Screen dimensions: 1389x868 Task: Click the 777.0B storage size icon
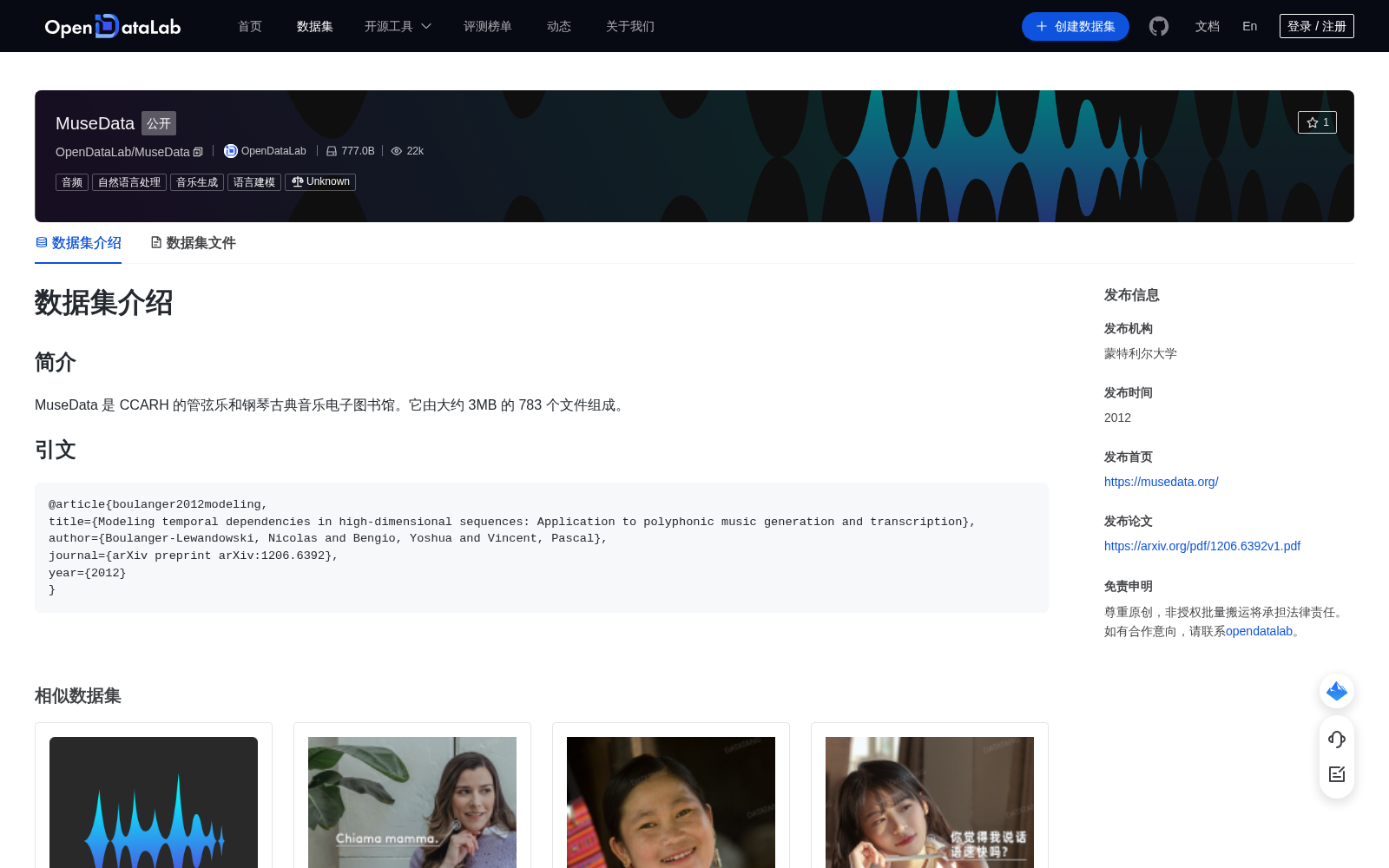[x=332, y=151]
